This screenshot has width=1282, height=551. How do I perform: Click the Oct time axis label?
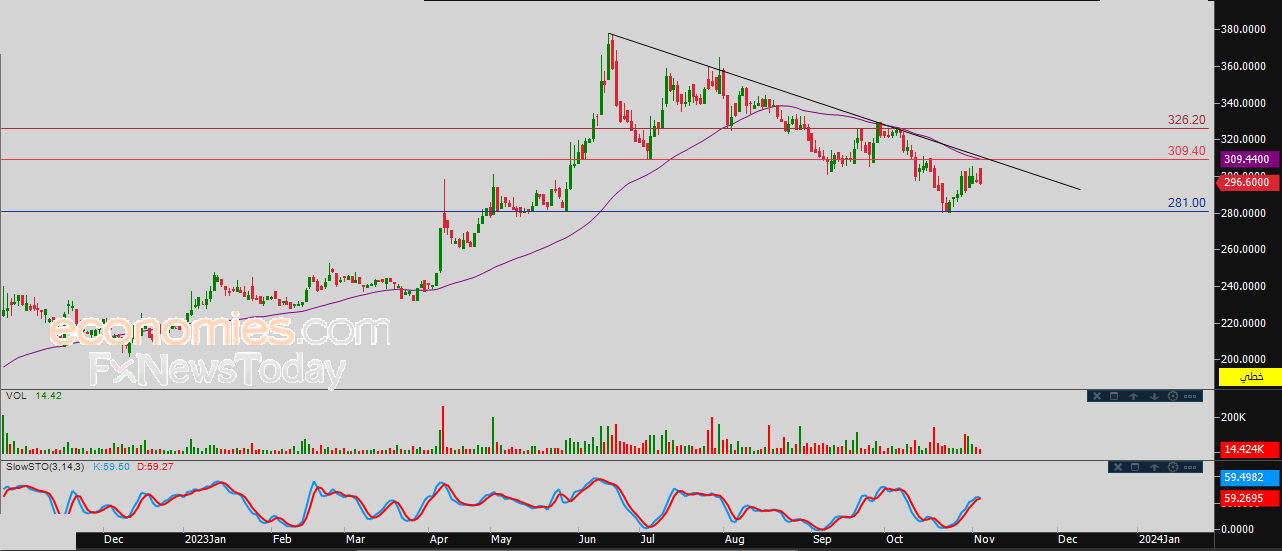896,540
